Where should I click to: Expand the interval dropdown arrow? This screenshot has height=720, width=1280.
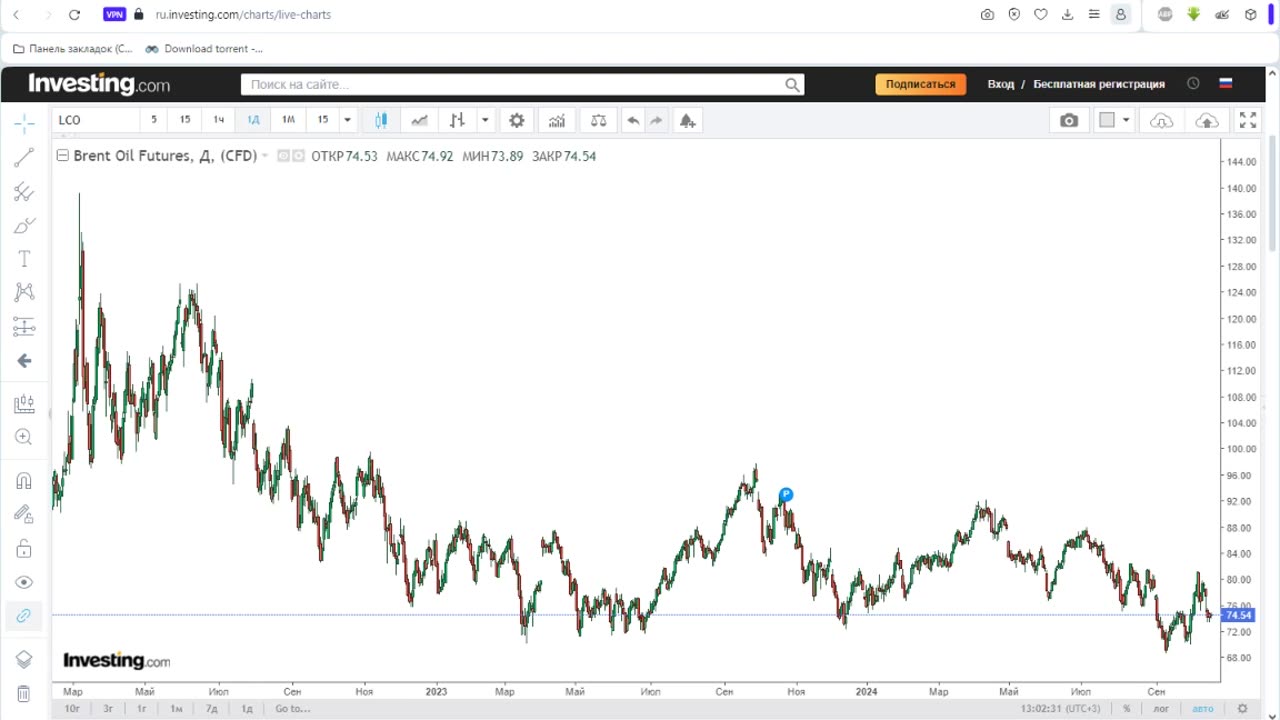[x=347, y=120]
